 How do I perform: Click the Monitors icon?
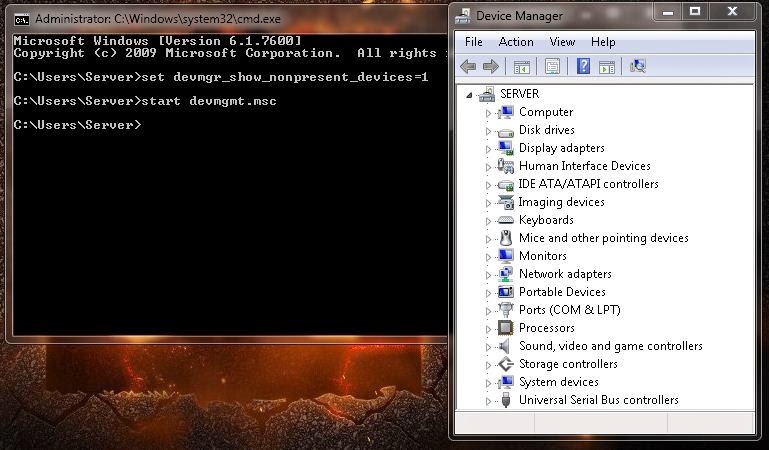tap(506, 256)
